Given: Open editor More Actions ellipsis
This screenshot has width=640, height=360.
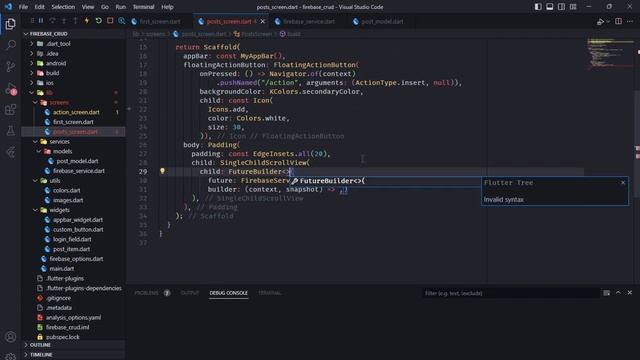Looking at the screenshot, I should tap(630, 21).
